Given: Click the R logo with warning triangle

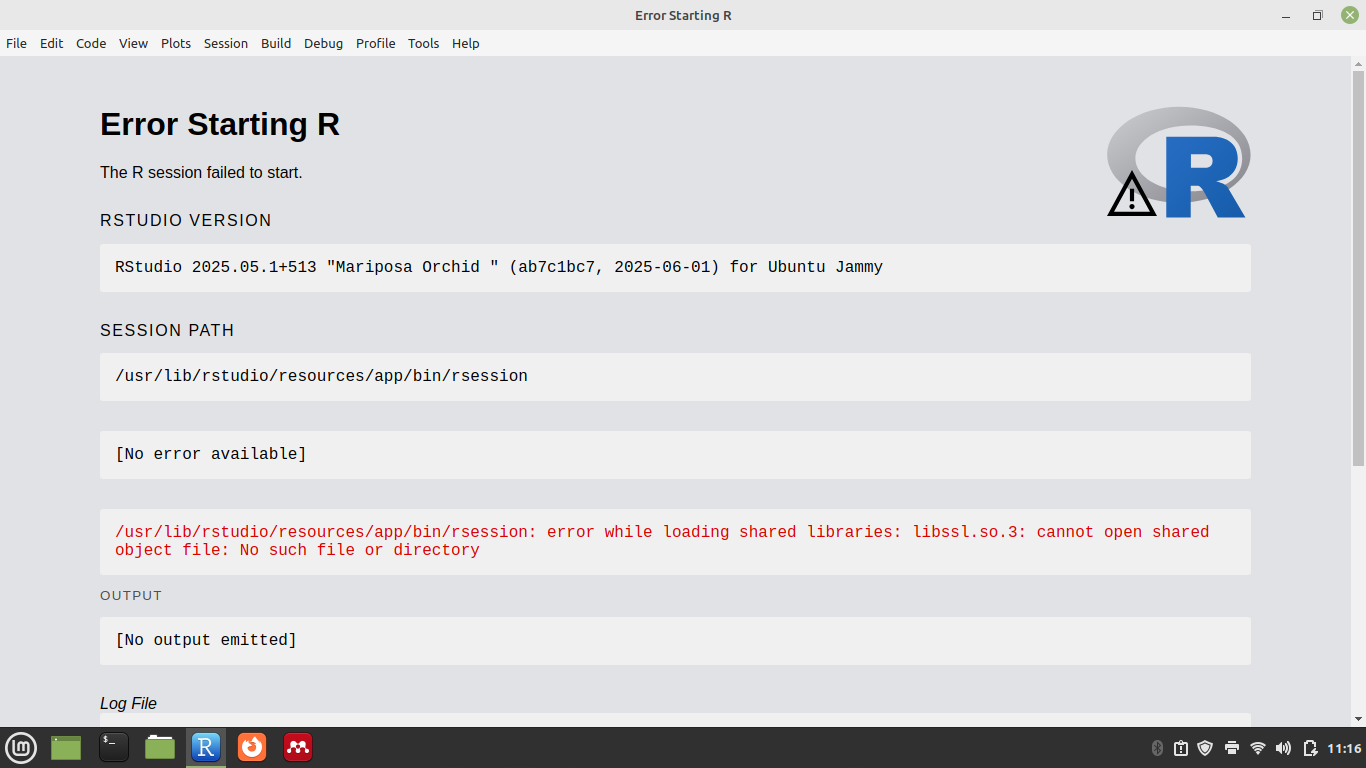Looking at the screenshot, I should [x=1178, y=162].
